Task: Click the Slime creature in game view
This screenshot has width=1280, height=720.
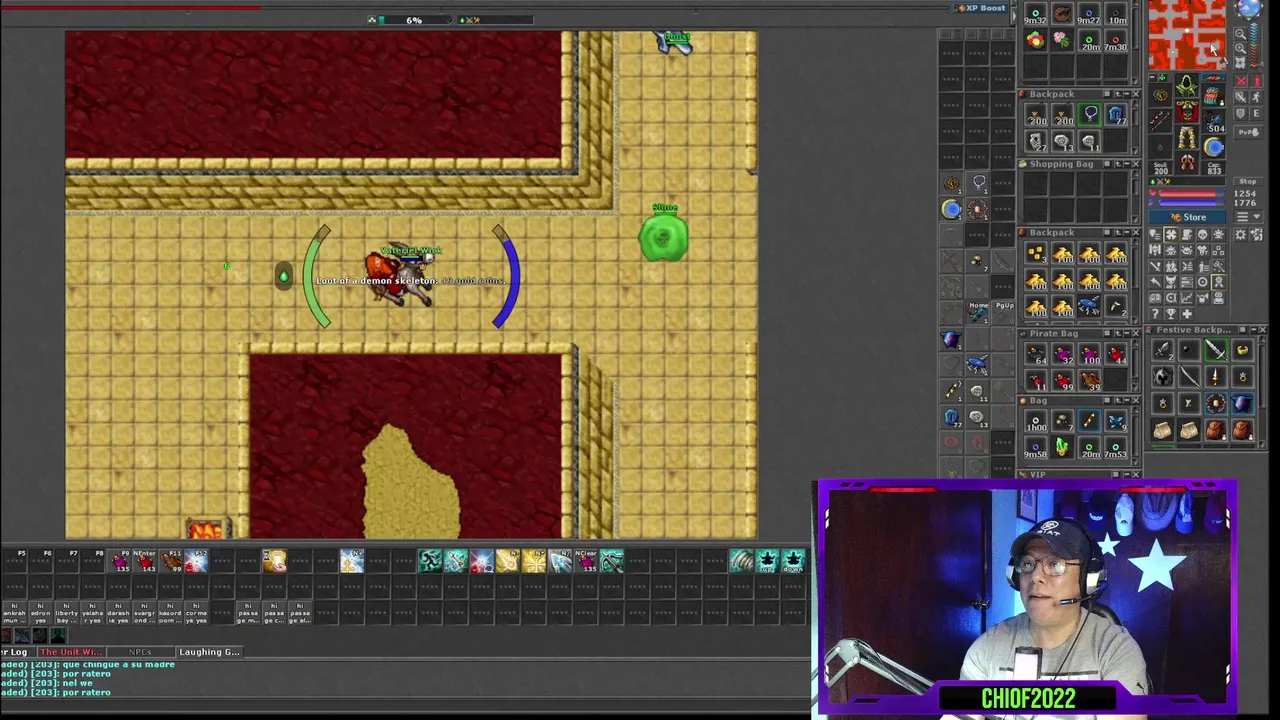Action: click(664, 238)
